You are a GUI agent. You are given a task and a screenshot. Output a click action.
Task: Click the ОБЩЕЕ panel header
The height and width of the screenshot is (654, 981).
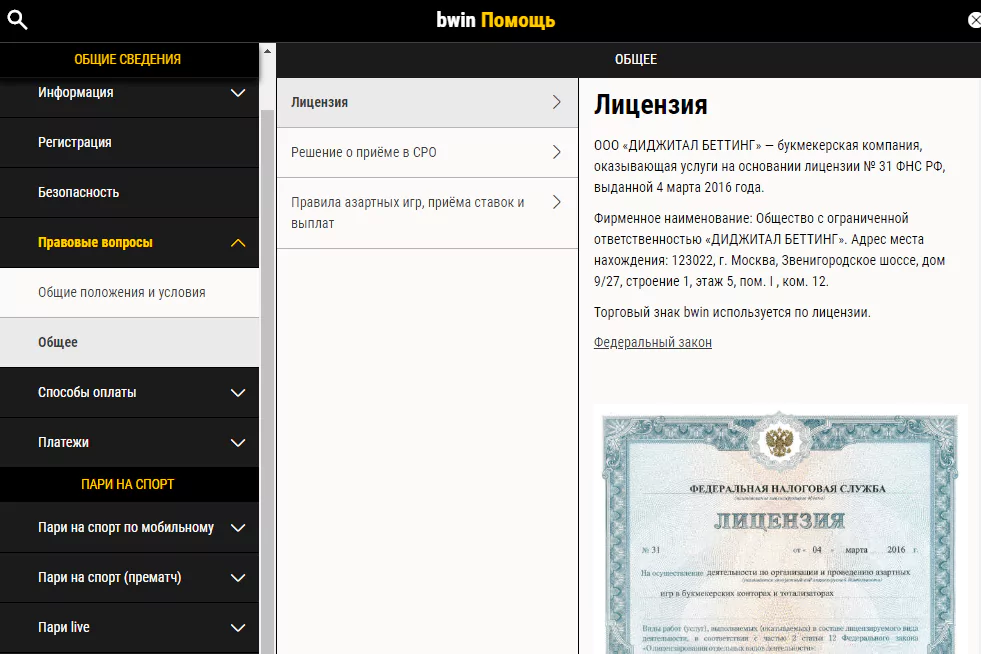coord(636,59)
